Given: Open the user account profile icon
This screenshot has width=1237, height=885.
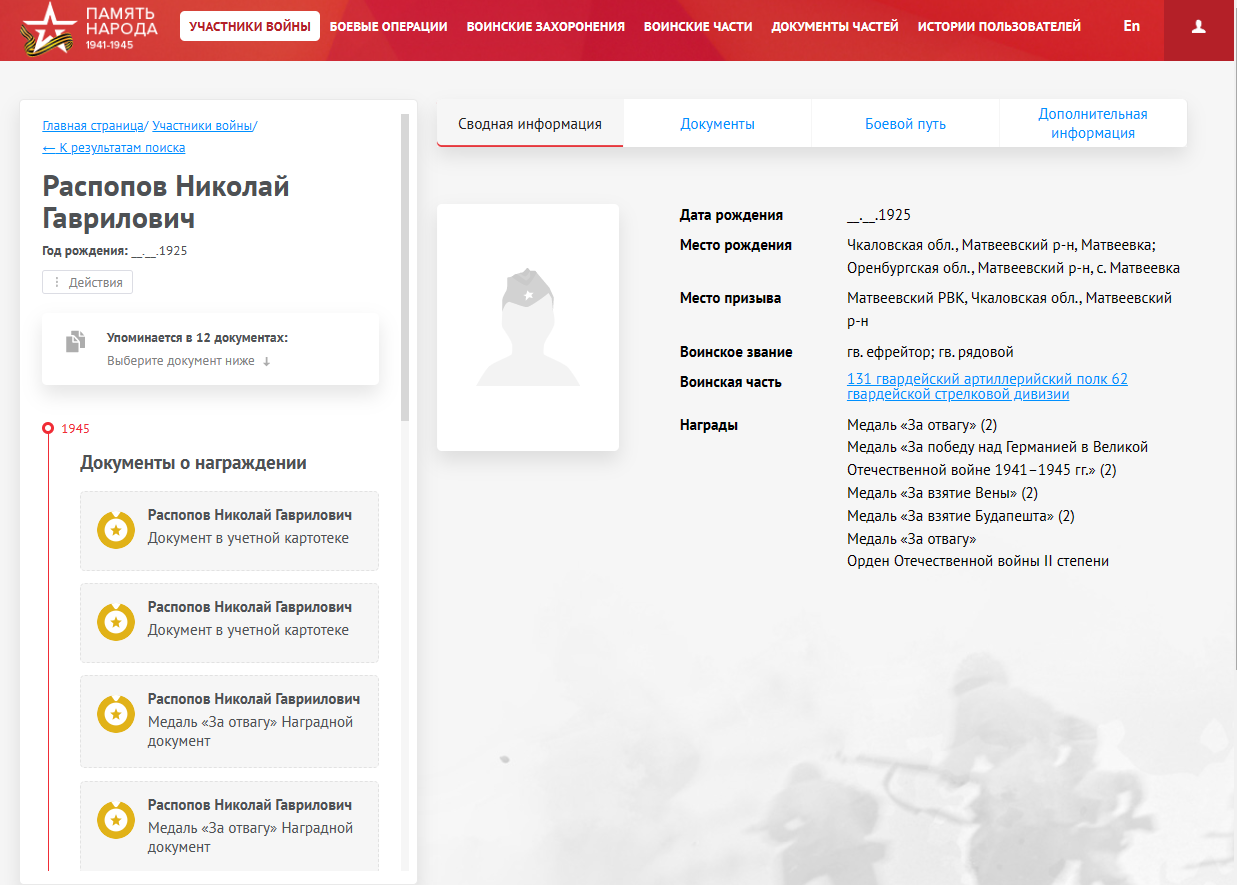Looking at the screenshot, I should (x=1199, y=27).
